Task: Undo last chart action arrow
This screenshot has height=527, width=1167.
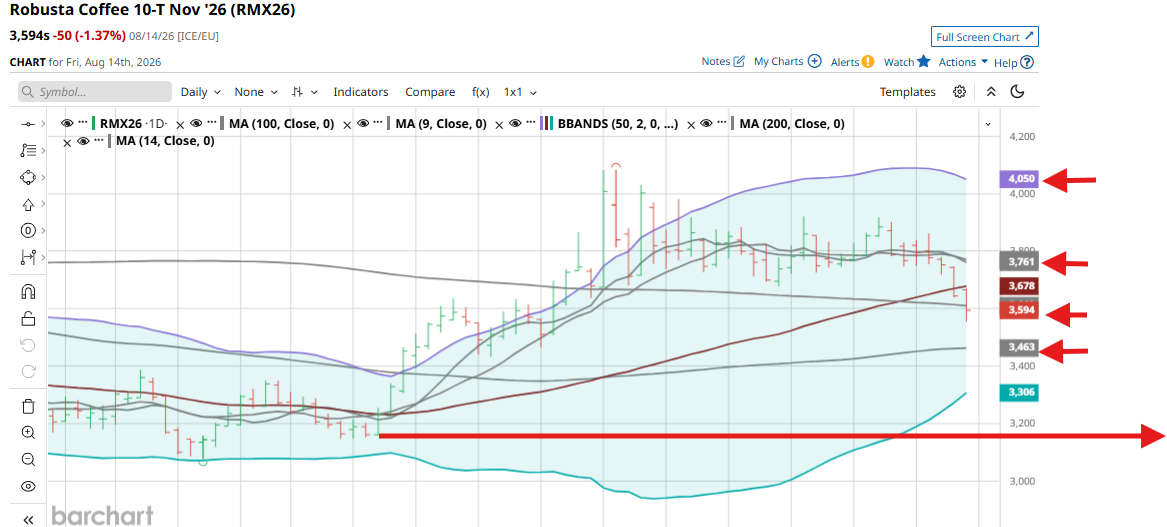Action: click(28, 345)
